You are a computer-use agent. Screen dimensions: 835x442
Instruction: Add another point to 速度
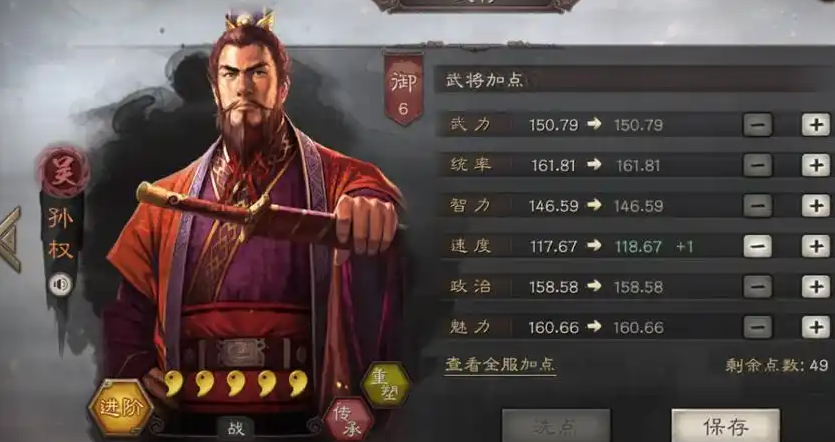816,246
